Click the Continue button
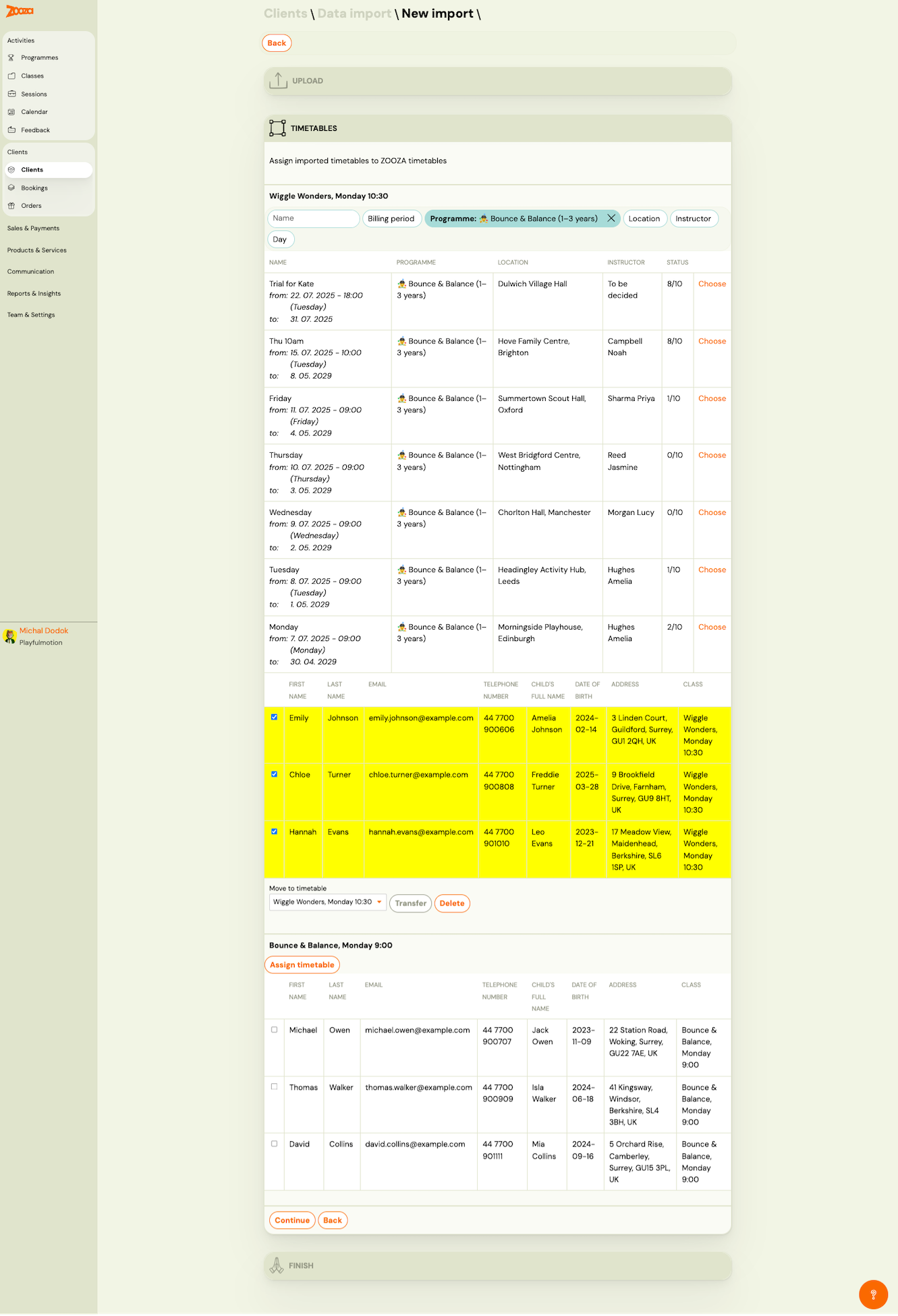Screen dimensions: 898x1316 coord(292,1220)
